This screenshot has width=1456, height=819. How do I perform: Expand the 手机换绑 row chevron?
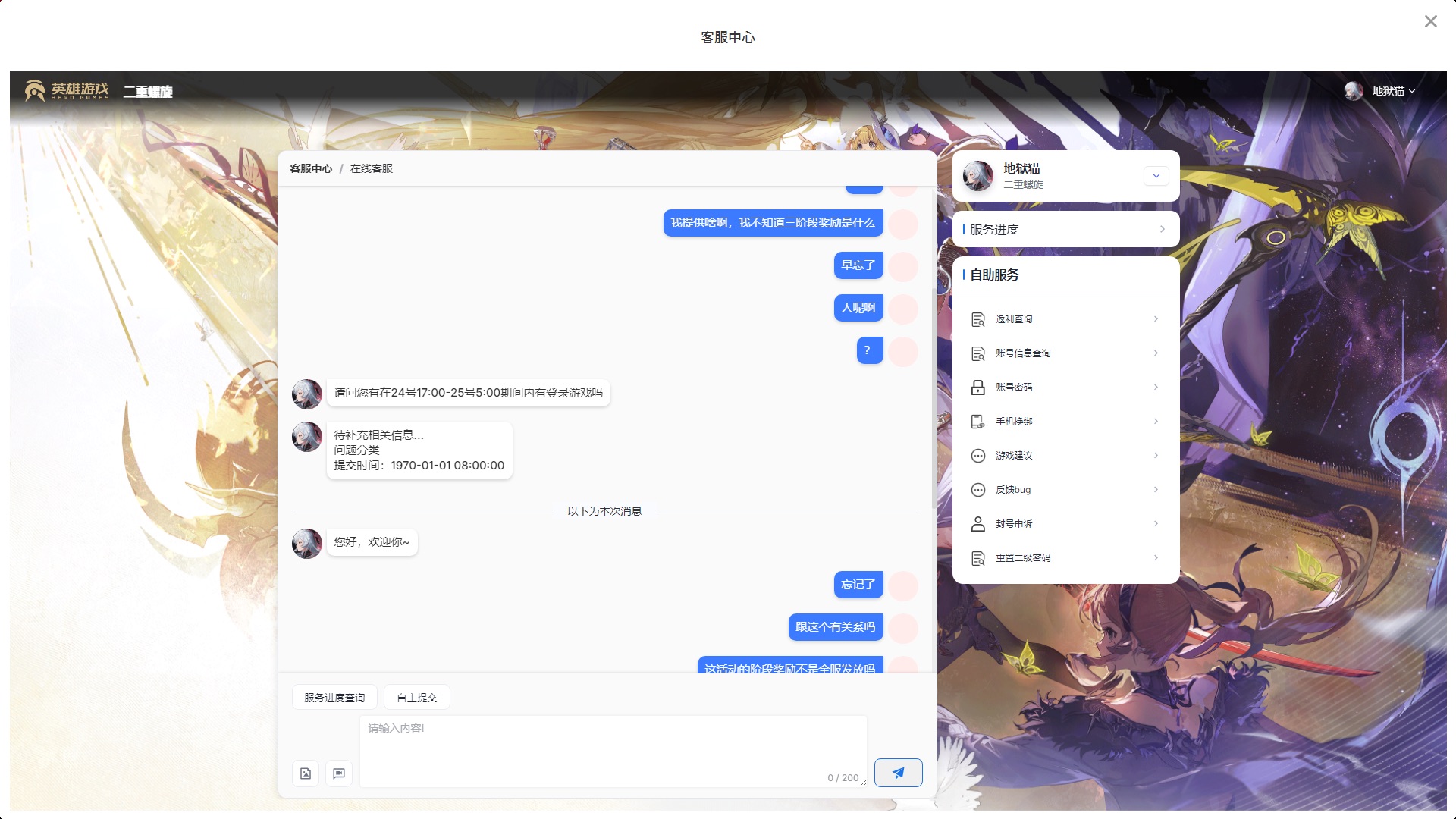pos(1156,422)
